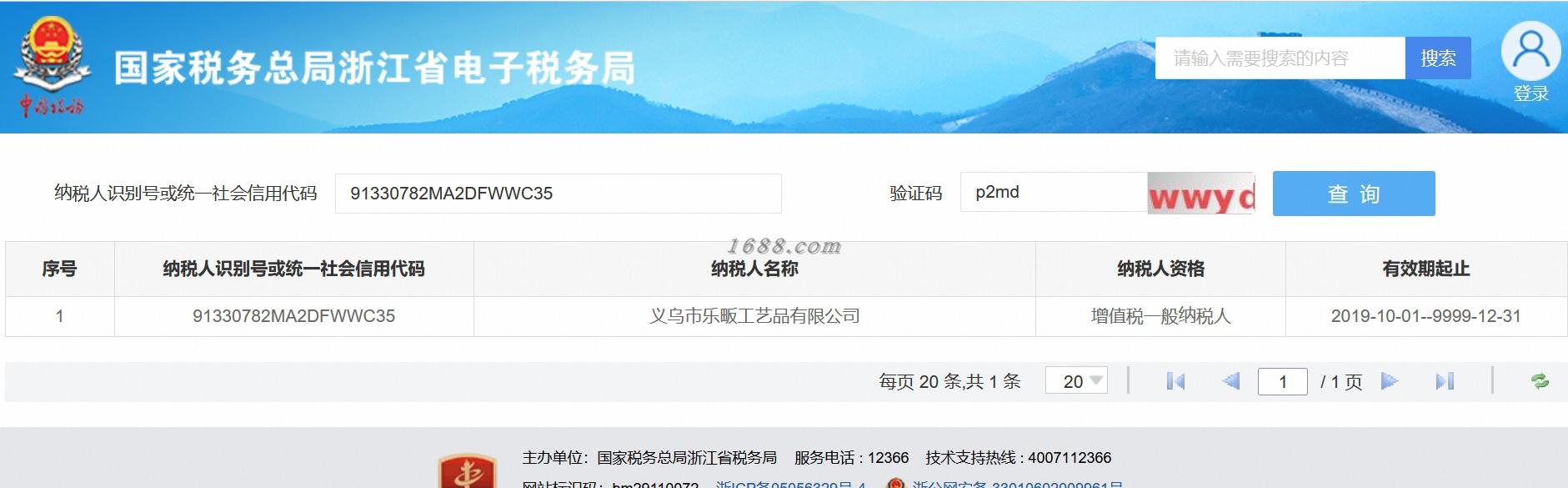Focus the site search input box
Image resolution: width=1568 pixels, height=488 pixels.
pyautogui.click(x=1280, y=58)
